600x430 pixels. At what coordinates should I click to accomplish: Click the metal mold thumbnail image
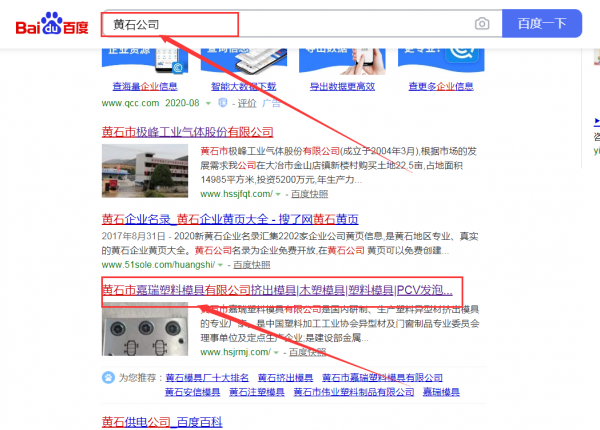(145, 329)
